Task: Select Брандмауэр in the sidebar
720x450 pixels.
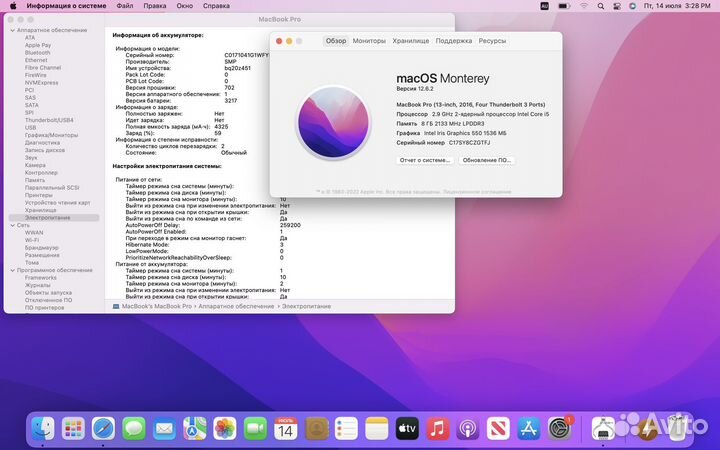Action: point(42,248)
